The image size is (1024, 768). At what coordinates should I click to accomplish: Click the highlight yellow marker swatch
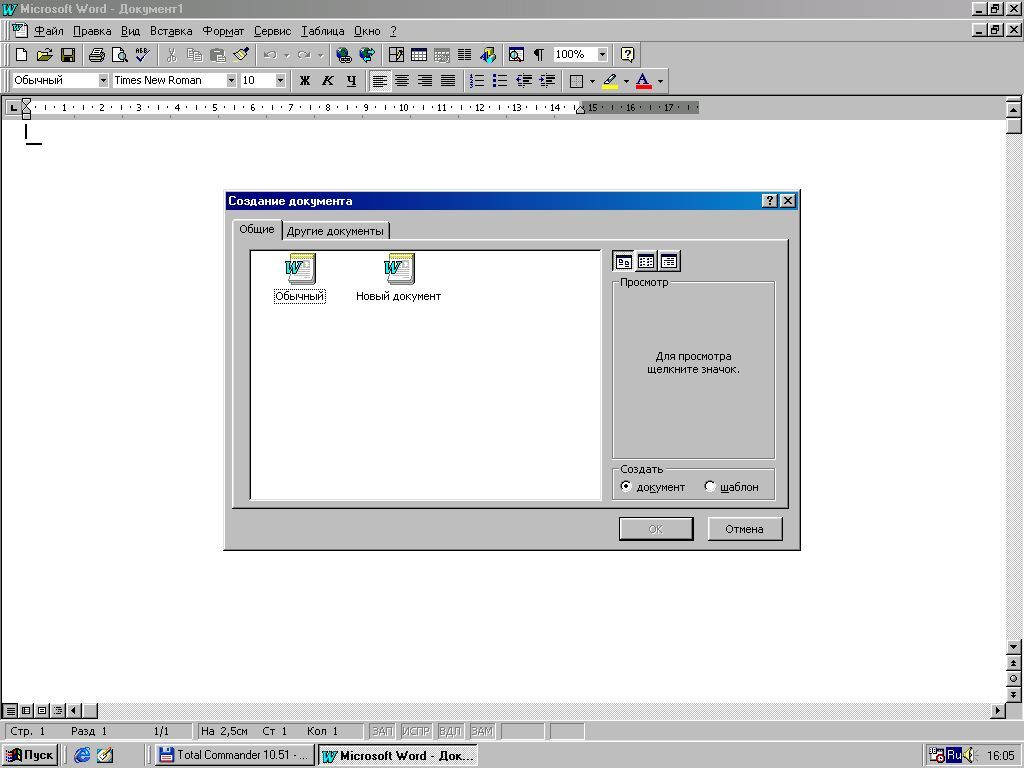610,81
